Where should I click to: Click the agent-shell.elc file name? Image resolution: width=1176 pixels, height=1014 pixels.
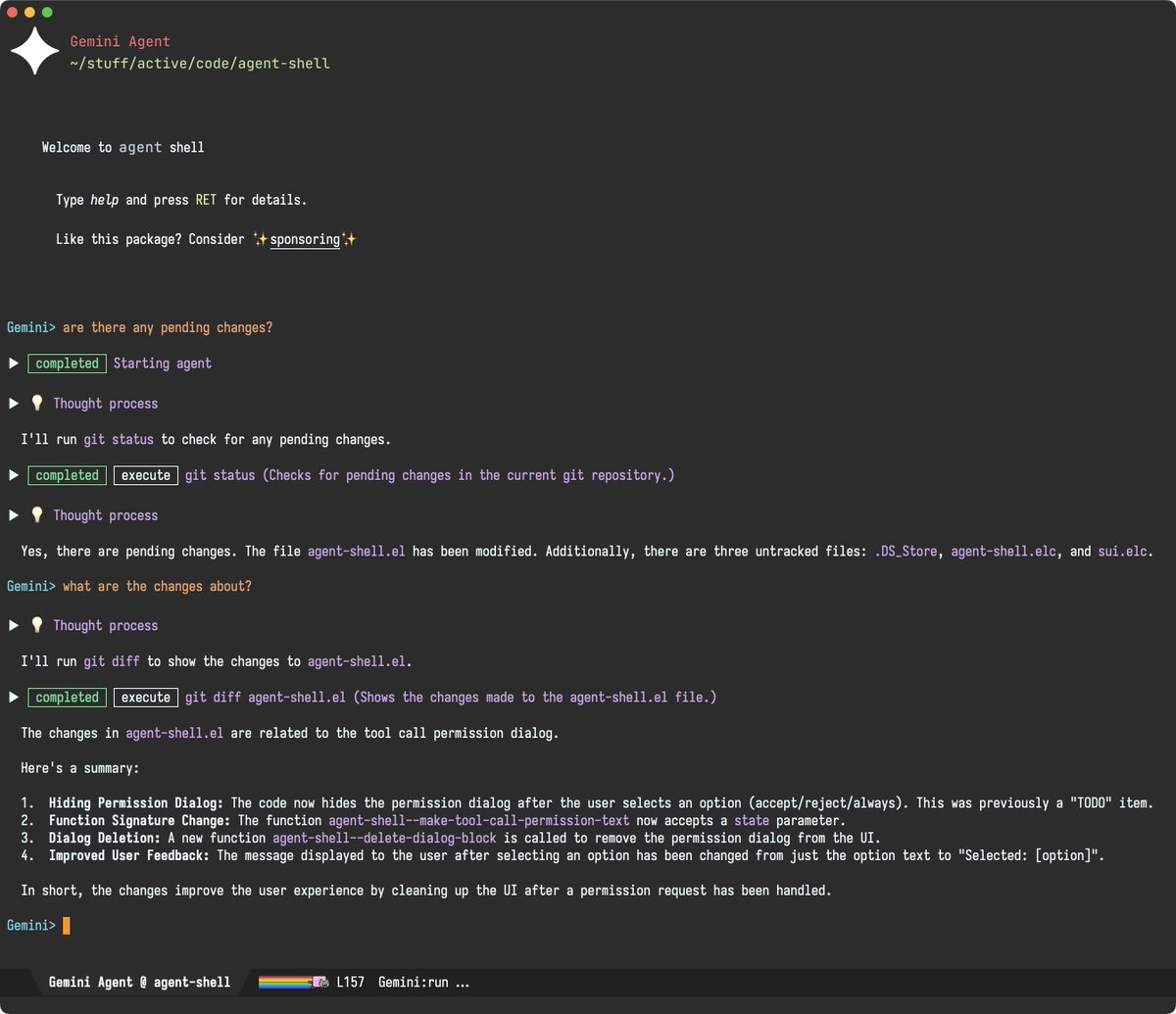[1004, 551]
